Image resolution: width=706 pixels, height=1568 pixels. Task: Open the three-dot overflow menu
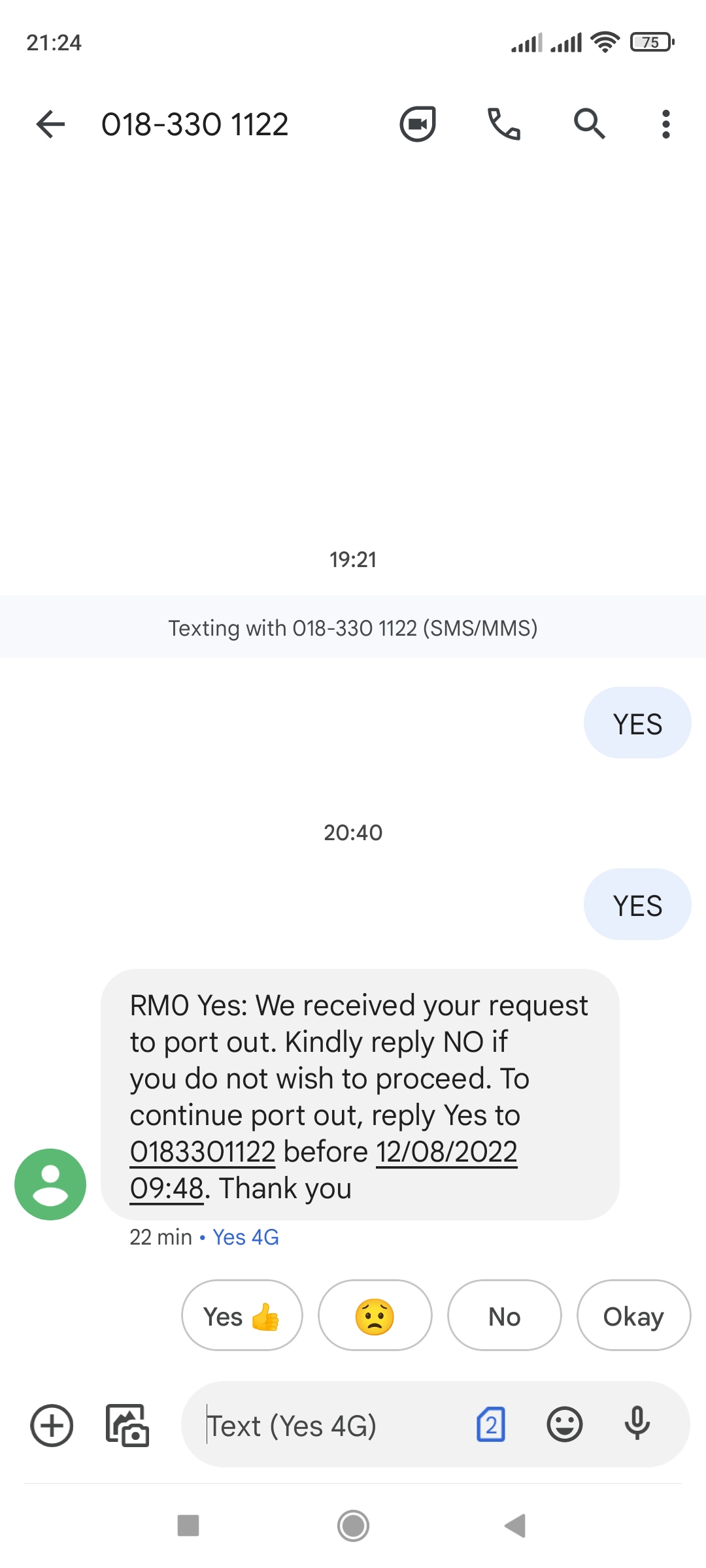point(665,124)
